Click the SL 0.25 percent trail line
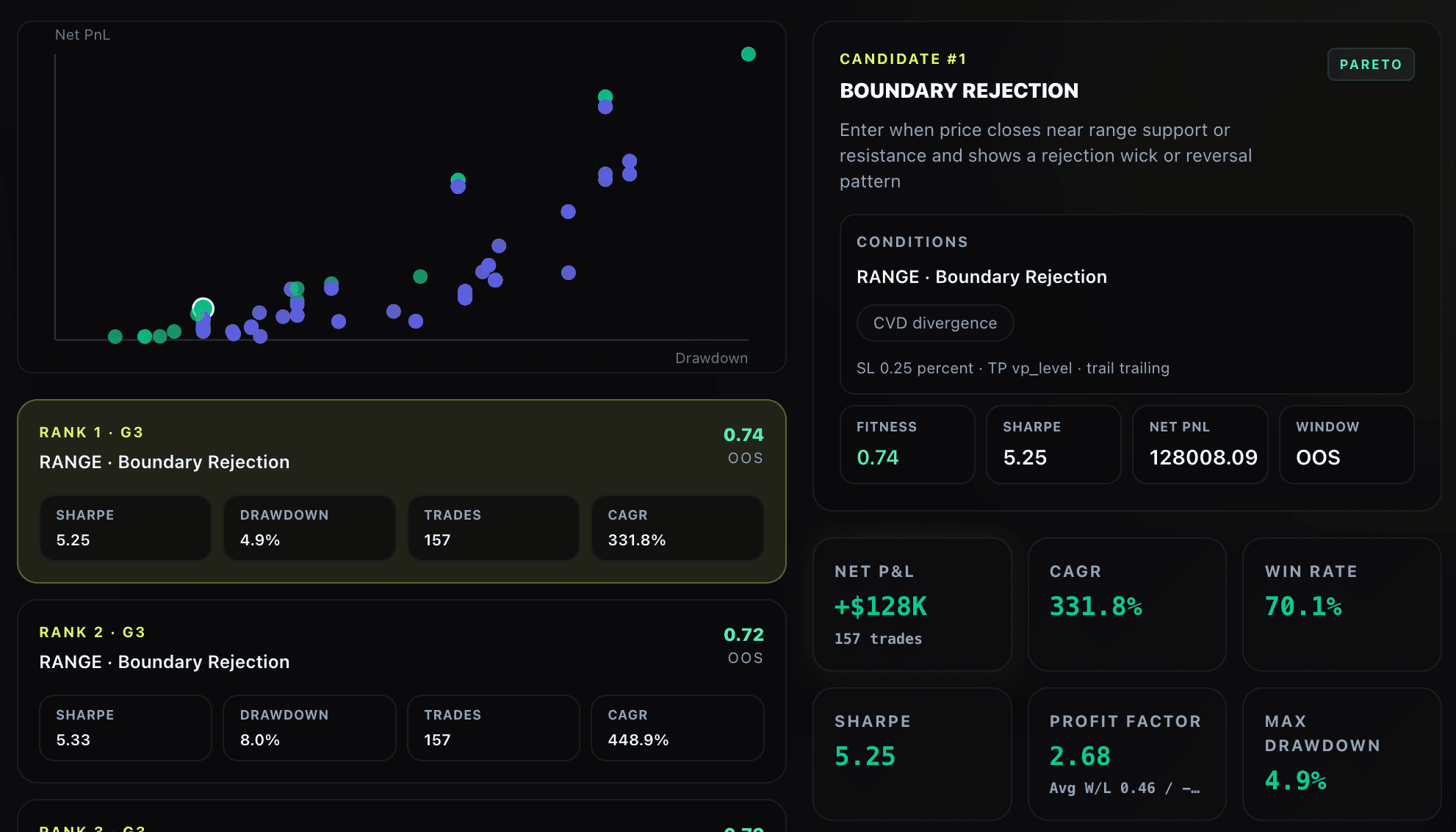Screen dimensions: 1456x832 coord(1012,368)
